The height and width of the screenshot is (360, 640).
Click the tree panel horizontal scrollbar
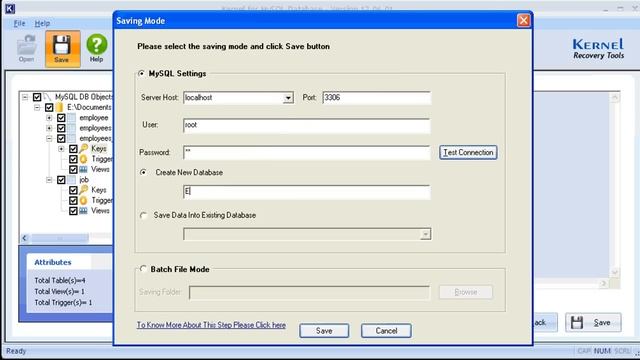60,238
